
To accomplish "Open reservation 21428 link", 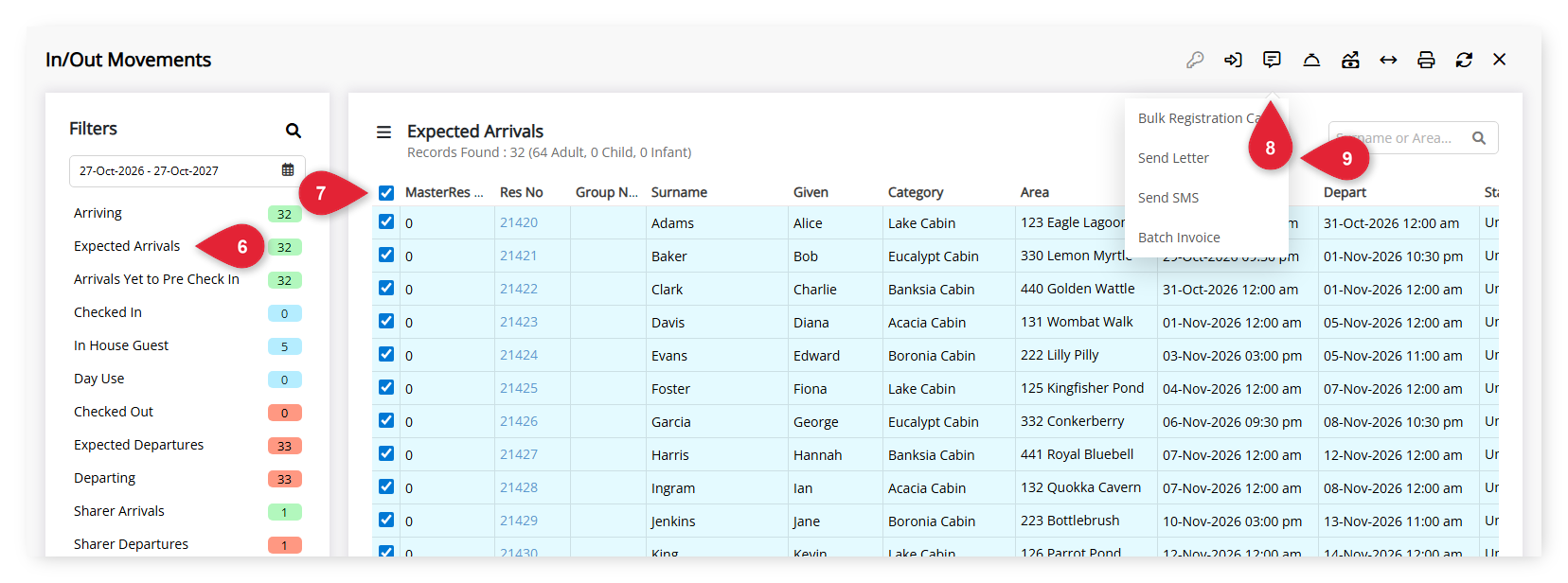I will click(519, 487).
